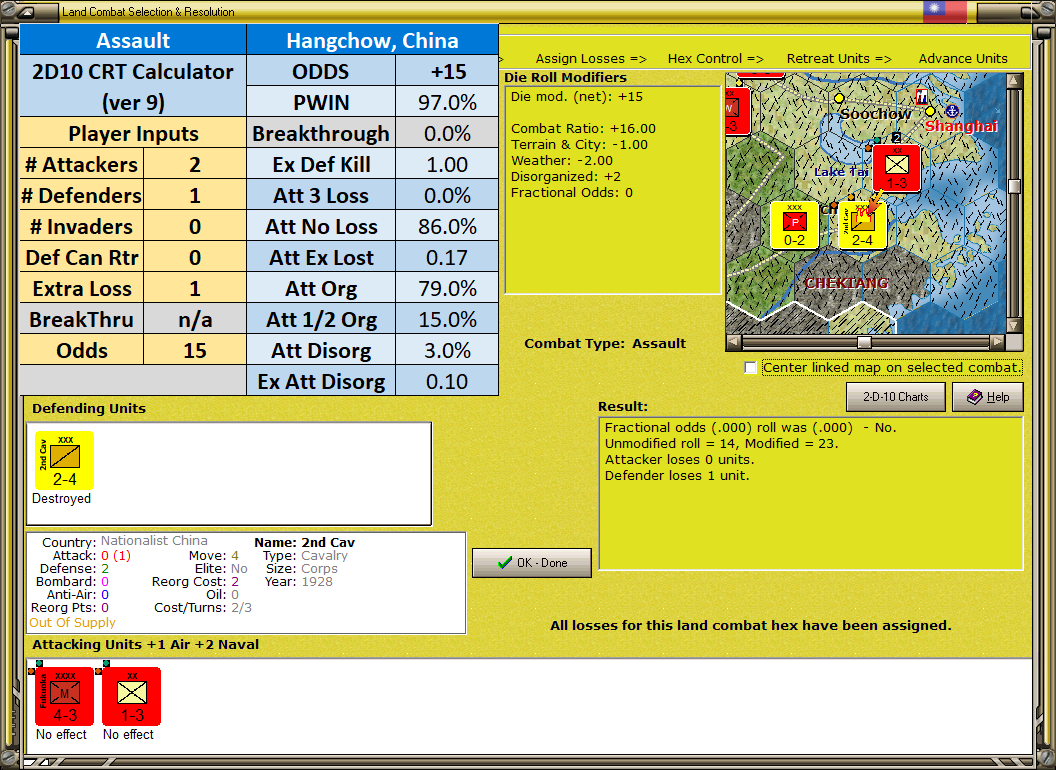Image resolution: width=1056 pixels, height=770 pixels.
Task: Click the PWIN value 97.0%
Action: coord(447,102)
